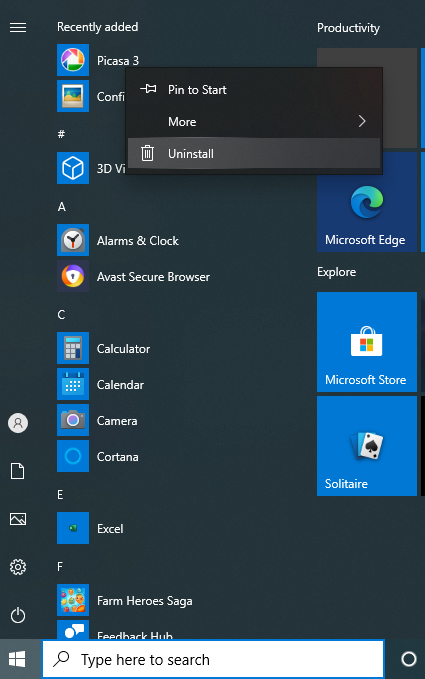Viewport: 425px width, 679px height.
Task: Launch the Excel app icon
Action: (73, 528)
